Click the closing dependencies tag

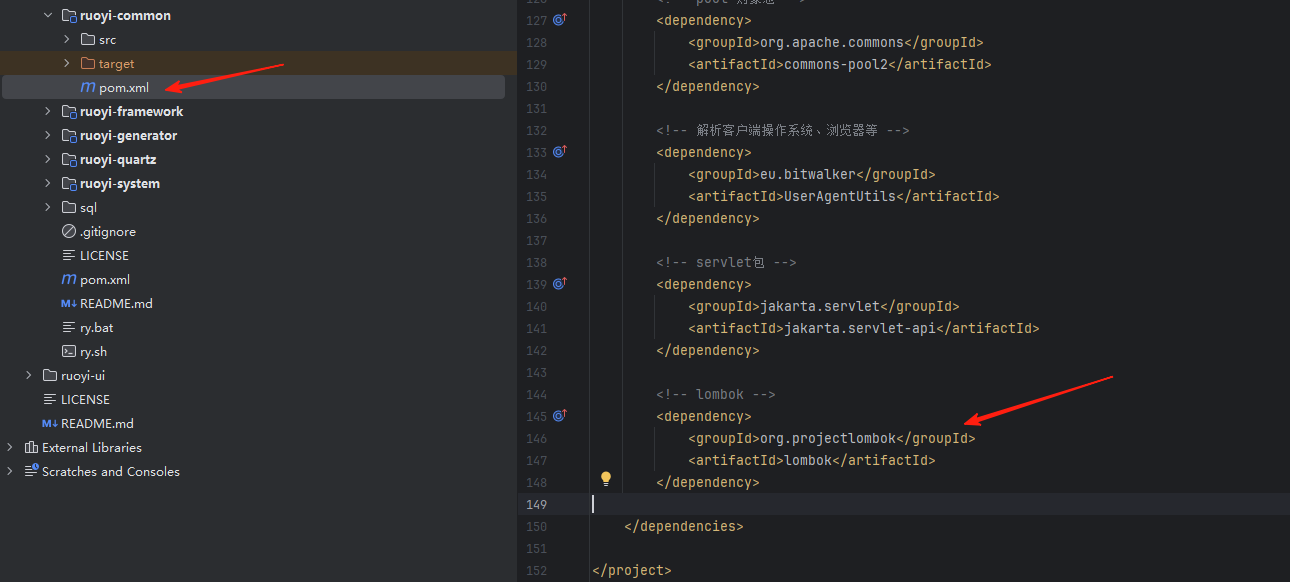pos(684,526)
